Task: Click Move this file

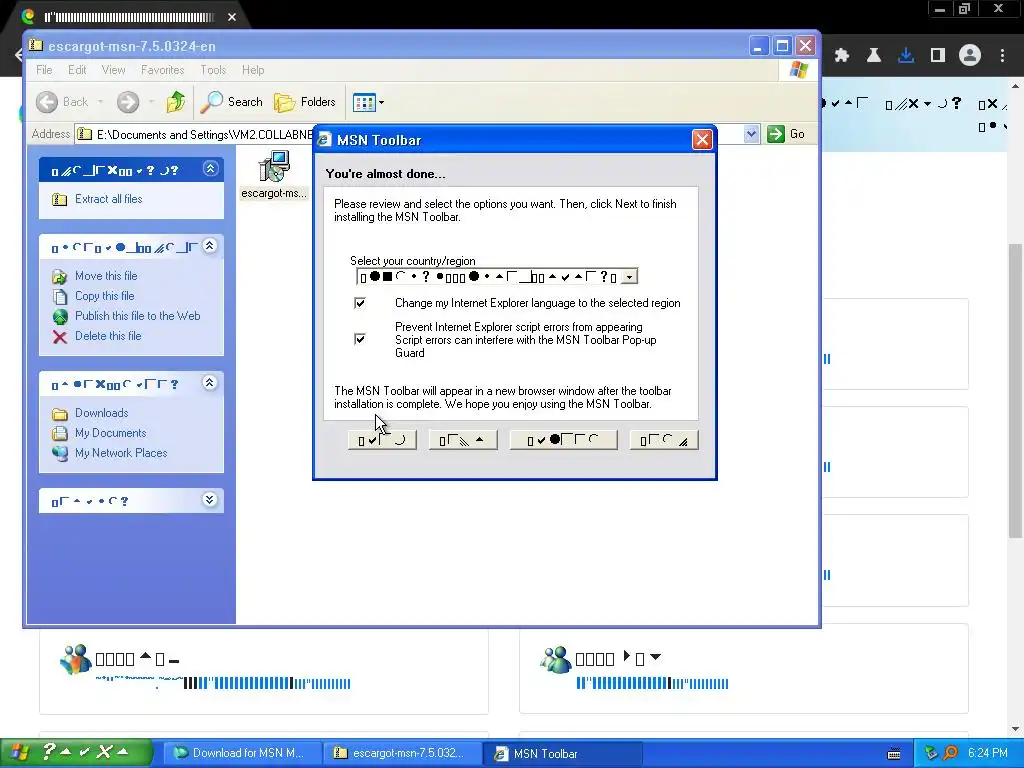Action: coord(106,276)
